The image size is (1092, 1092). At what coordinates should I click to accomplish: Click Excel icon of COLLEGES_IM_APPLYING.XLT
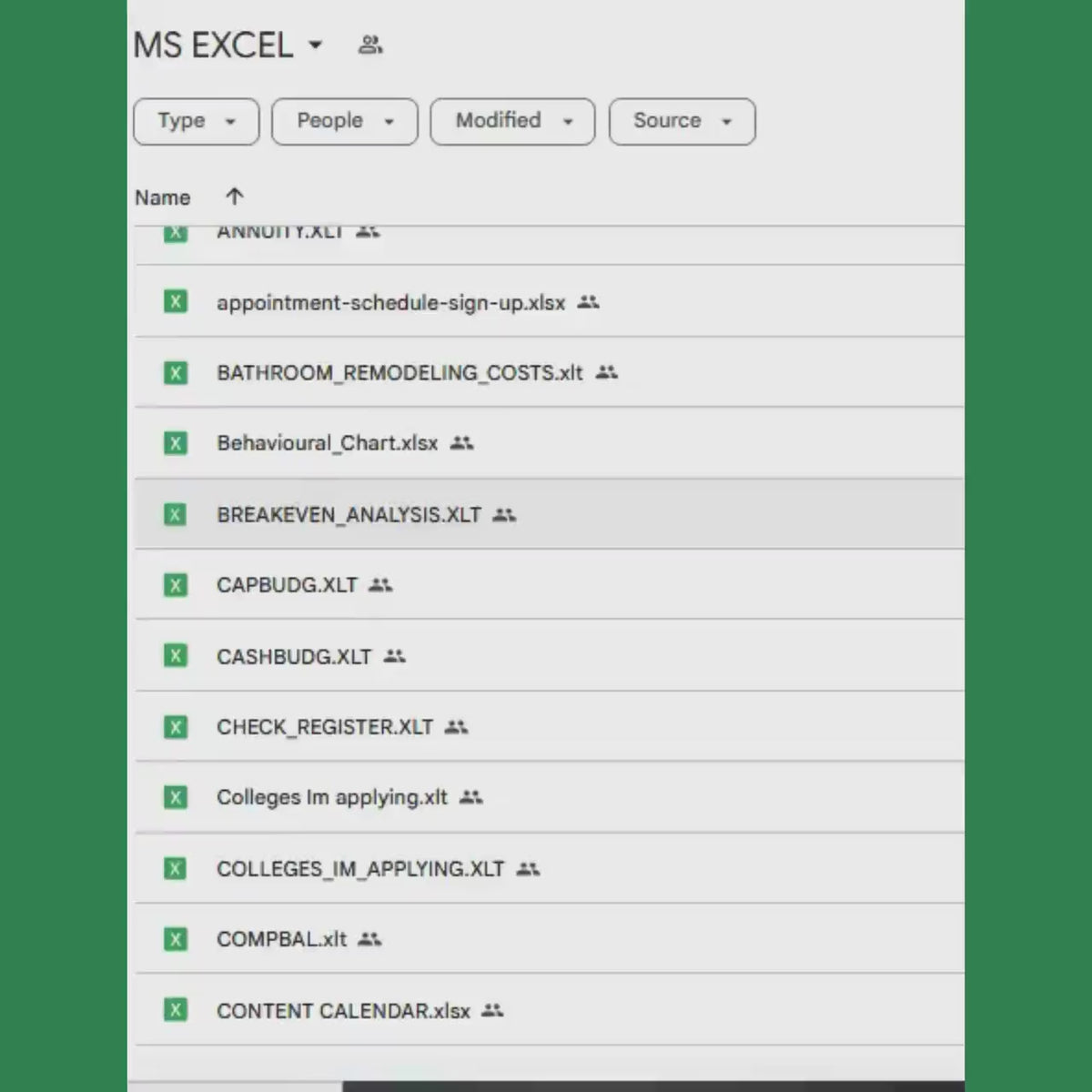tap(176, 868)
